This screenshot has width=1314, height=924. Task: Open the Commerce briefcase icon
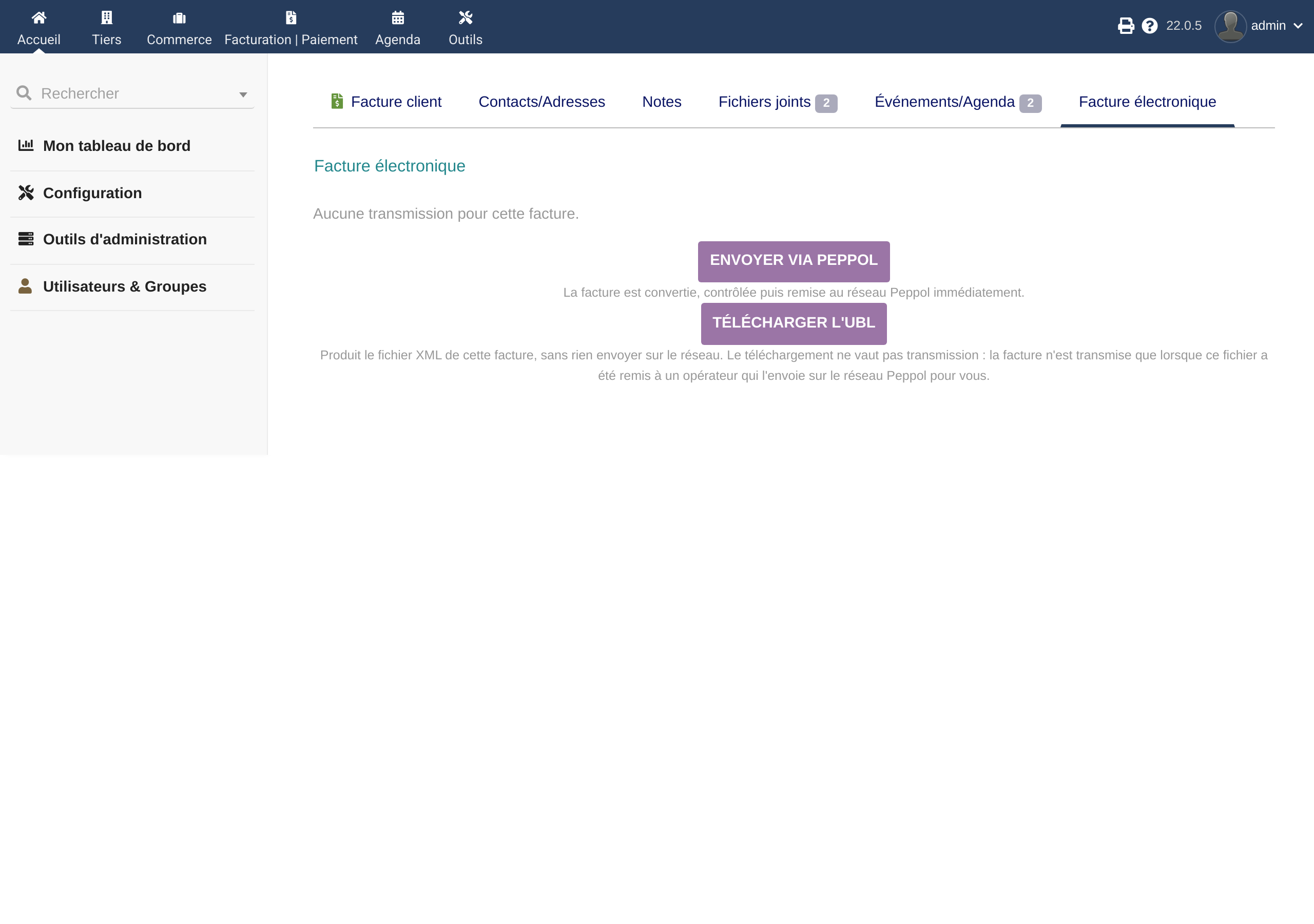point(179,18)
